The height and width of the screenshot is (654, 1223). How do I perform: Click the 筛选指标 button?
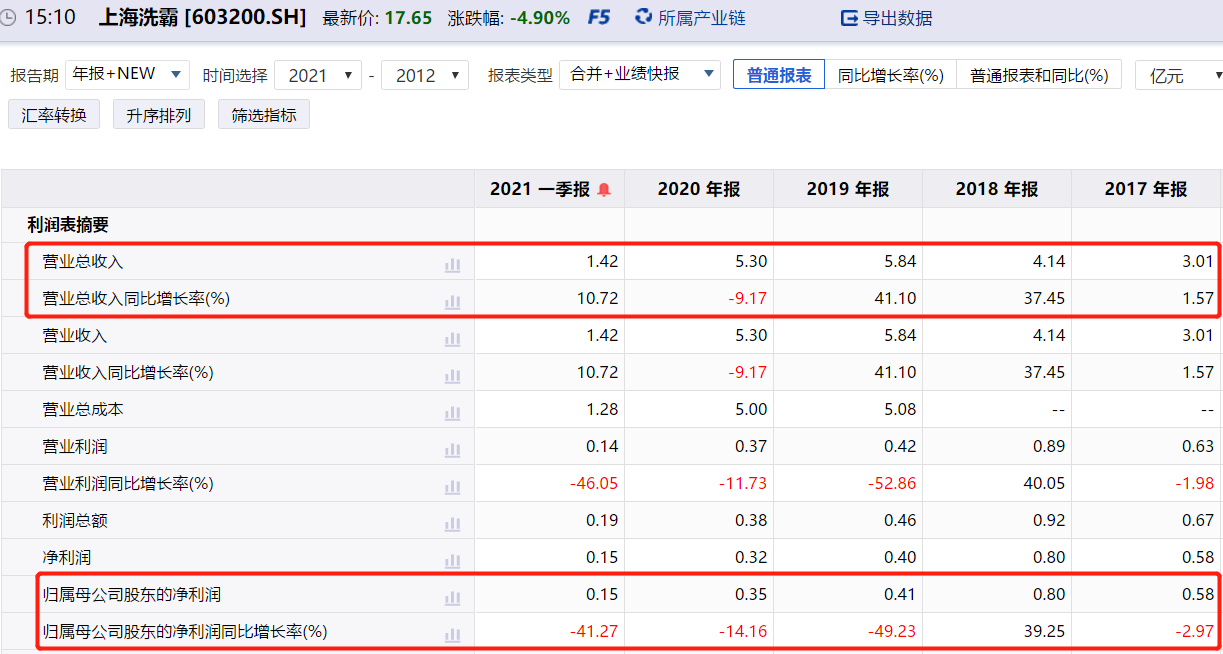tap(264, 115)
